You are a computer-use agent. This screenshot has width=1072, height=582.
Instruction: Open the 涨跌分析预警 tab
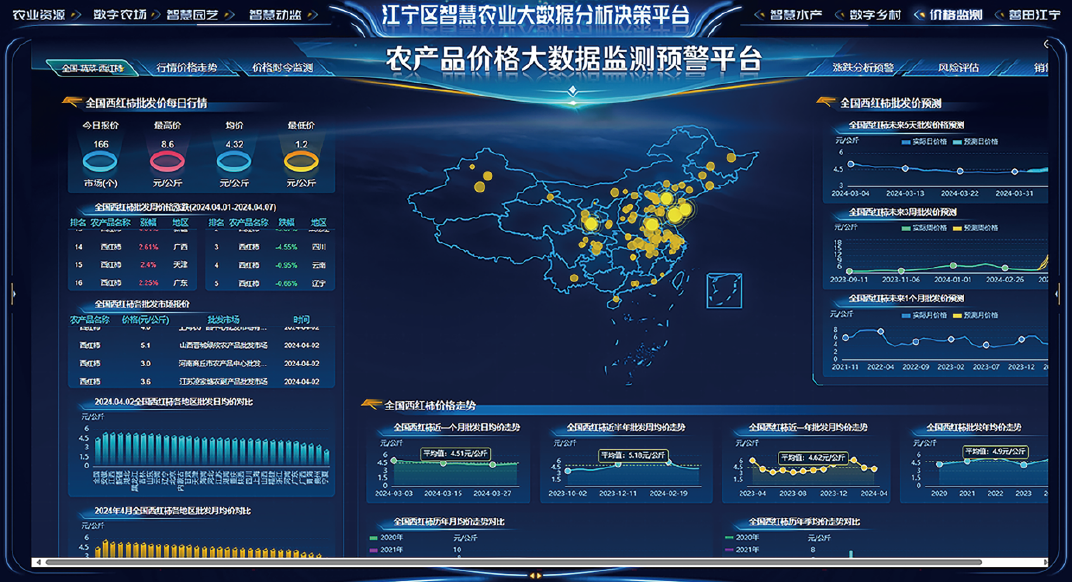[x=862, y=68]
